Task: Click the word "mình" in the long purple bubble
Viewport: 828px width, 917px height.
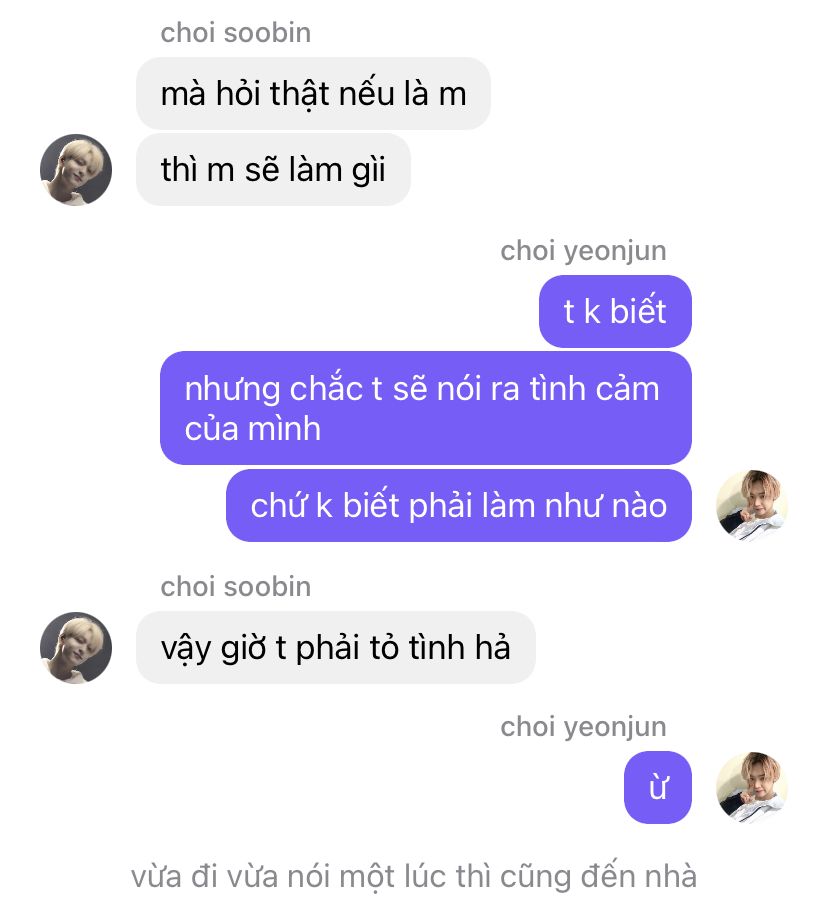Action: pos(285,429)
